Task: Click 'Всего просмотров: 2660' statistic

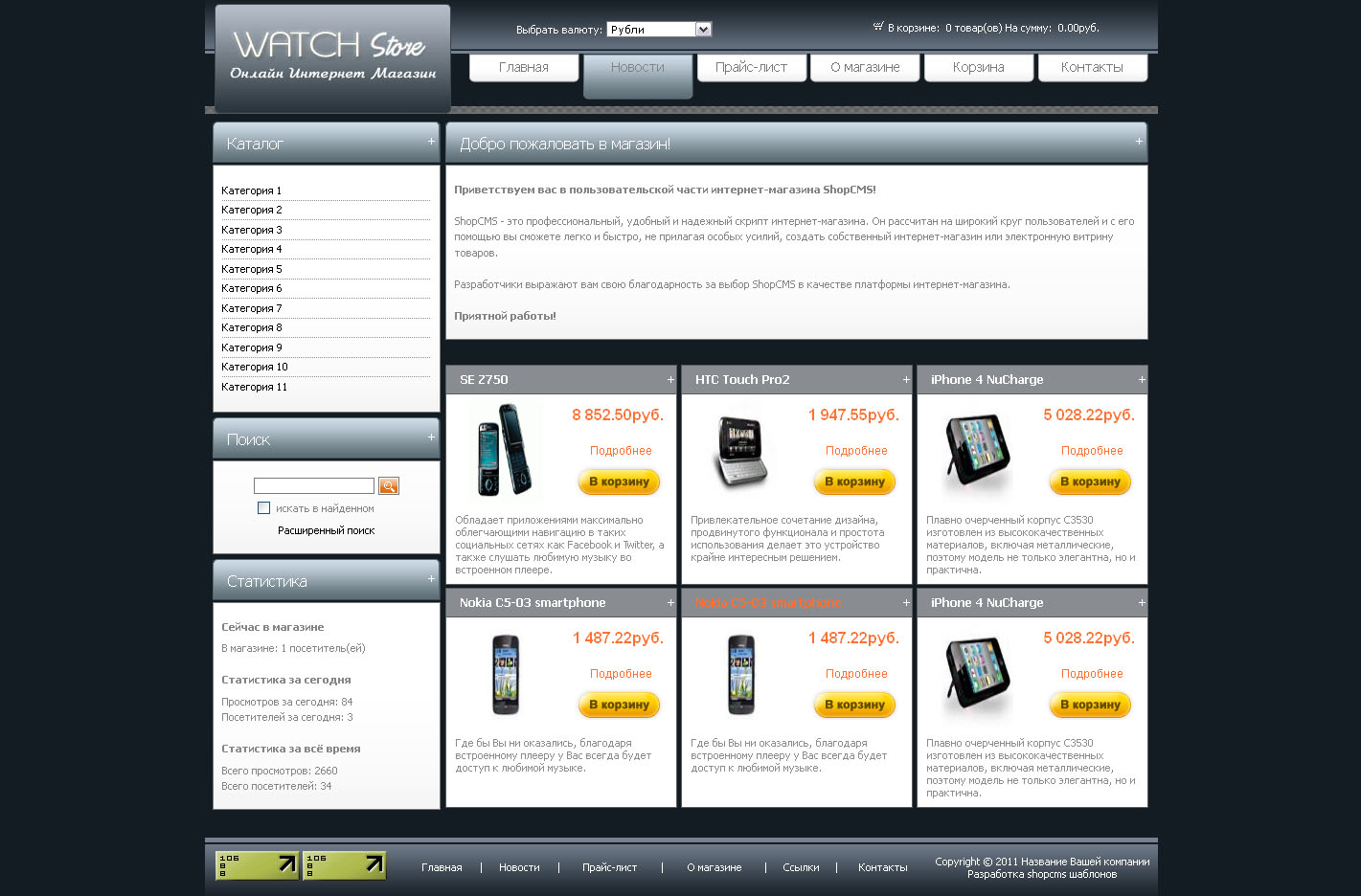Action: coord(280,771)
